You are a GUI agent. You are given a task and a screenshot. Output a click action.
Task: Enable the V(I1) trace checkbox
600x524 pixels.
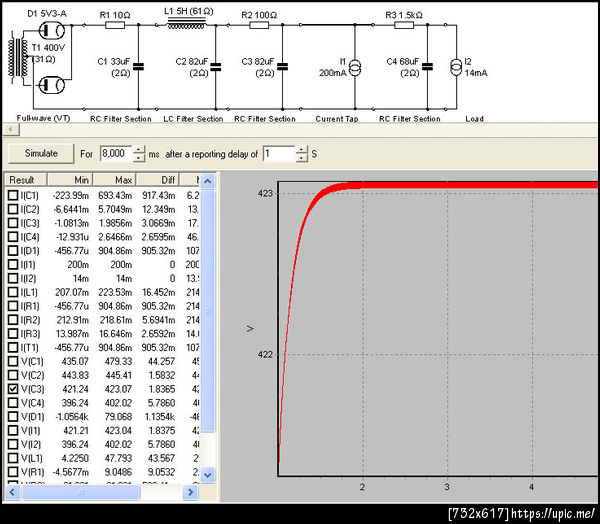click(13, 430)
